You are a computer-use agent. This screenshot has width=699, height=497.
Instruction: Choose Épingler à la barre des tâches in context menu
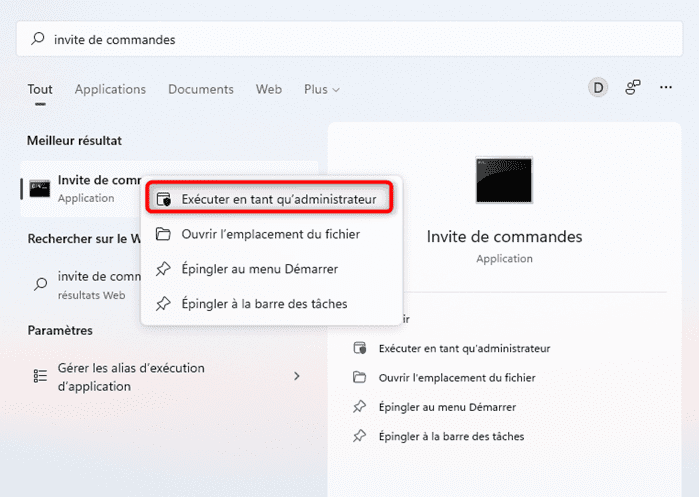271,304
